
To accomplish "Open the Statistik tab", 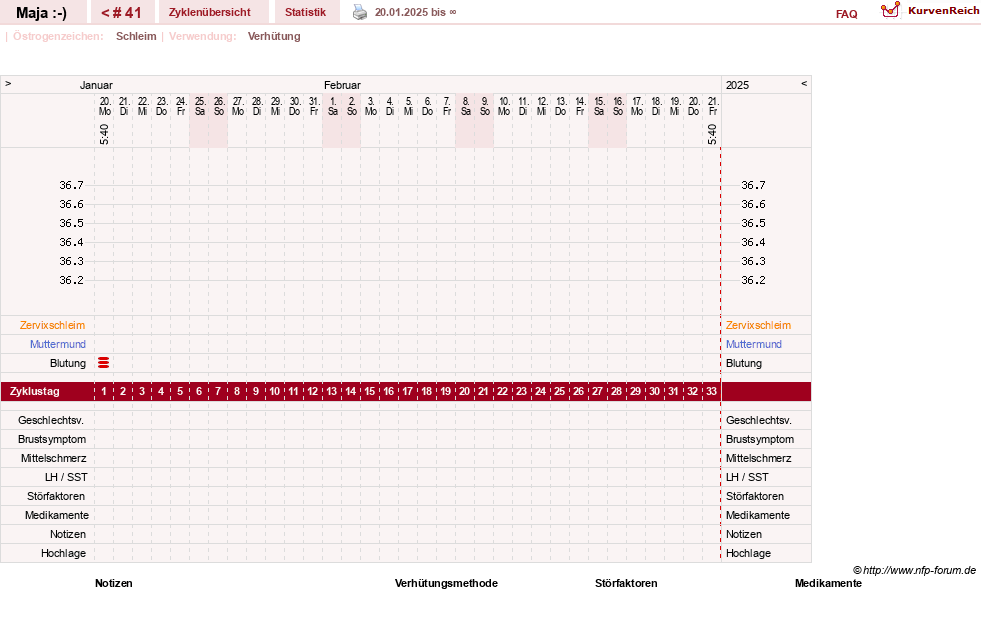I will click(x=305, y=12).
